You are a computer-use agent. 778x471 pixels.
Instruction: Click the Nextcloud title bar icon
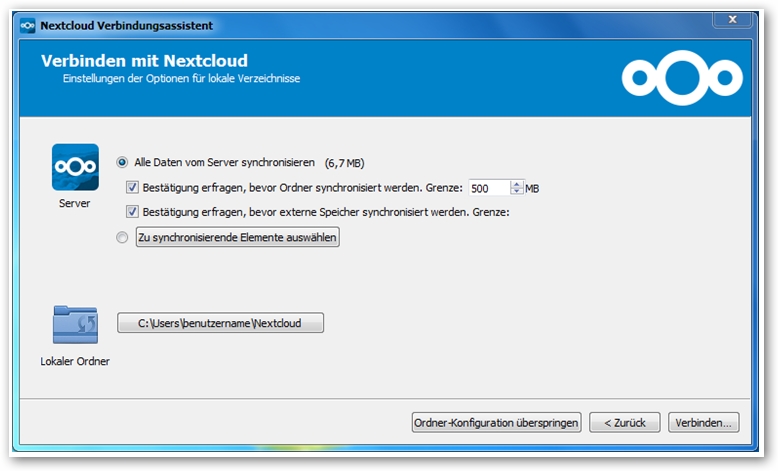point(27,25)
